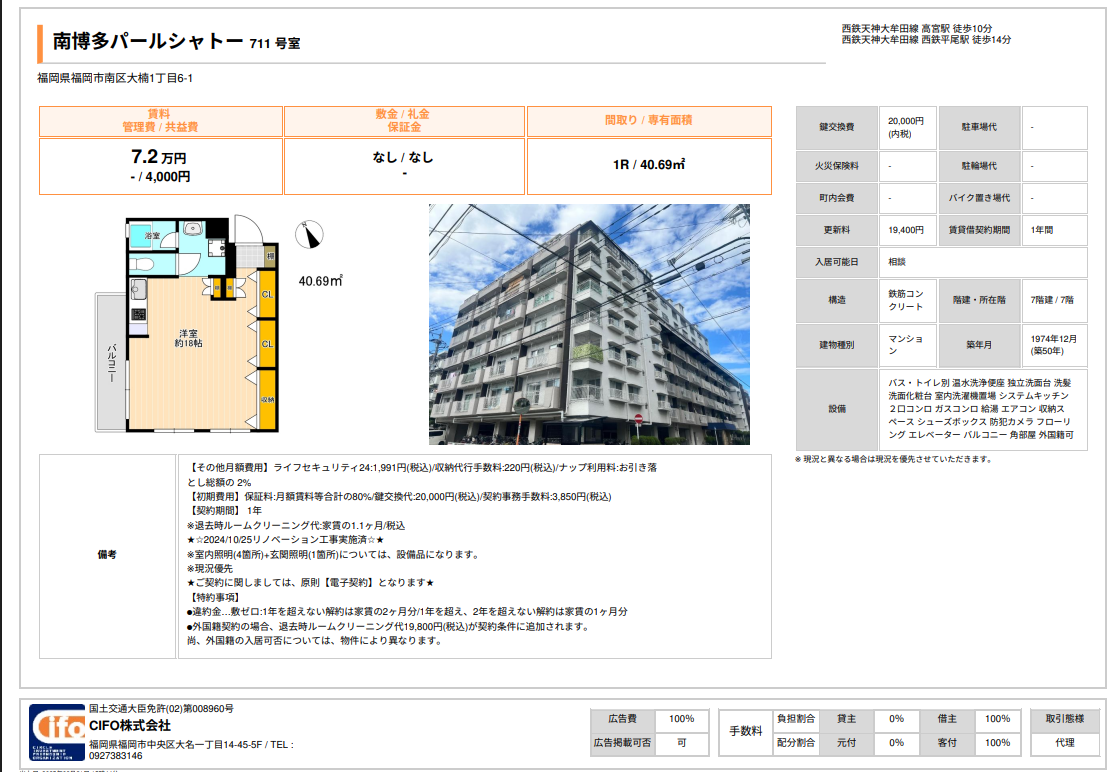
Task: Click the orange 賃料 header cell
Action: tap(160, 121)
